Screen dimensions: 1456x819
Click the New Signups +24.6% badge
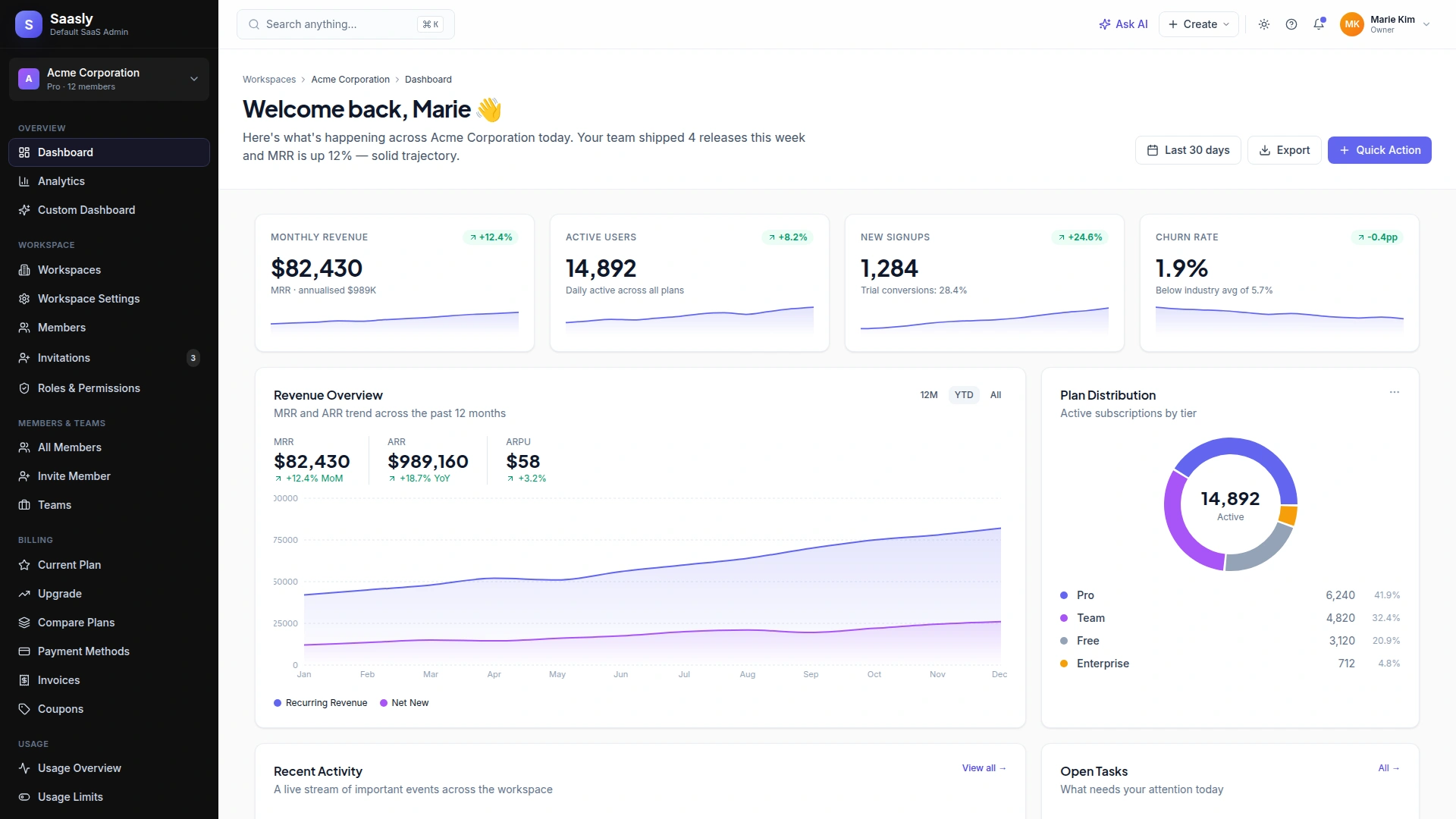click(1080, 237)
